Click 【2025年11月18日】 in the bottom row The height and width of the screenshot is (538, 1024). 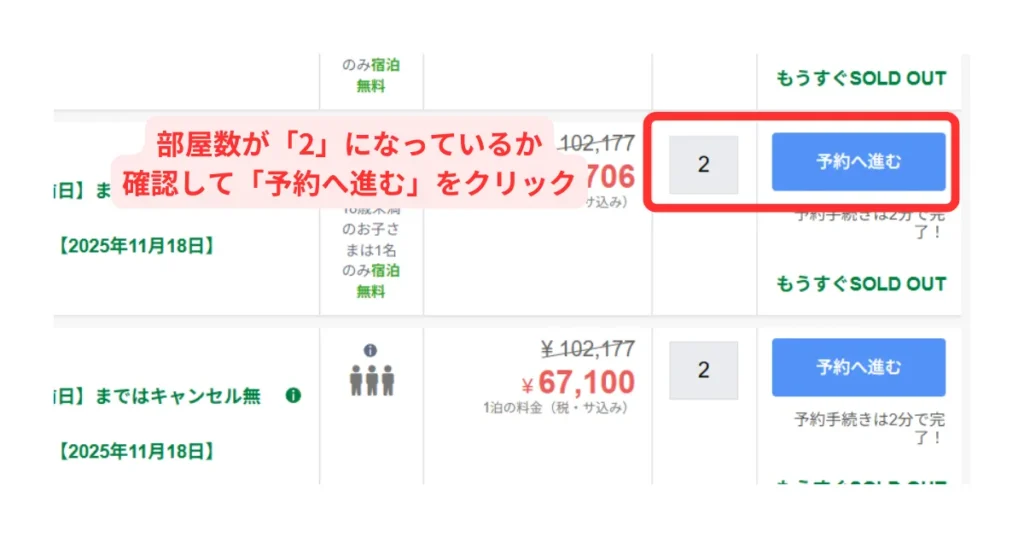point(135,450)
